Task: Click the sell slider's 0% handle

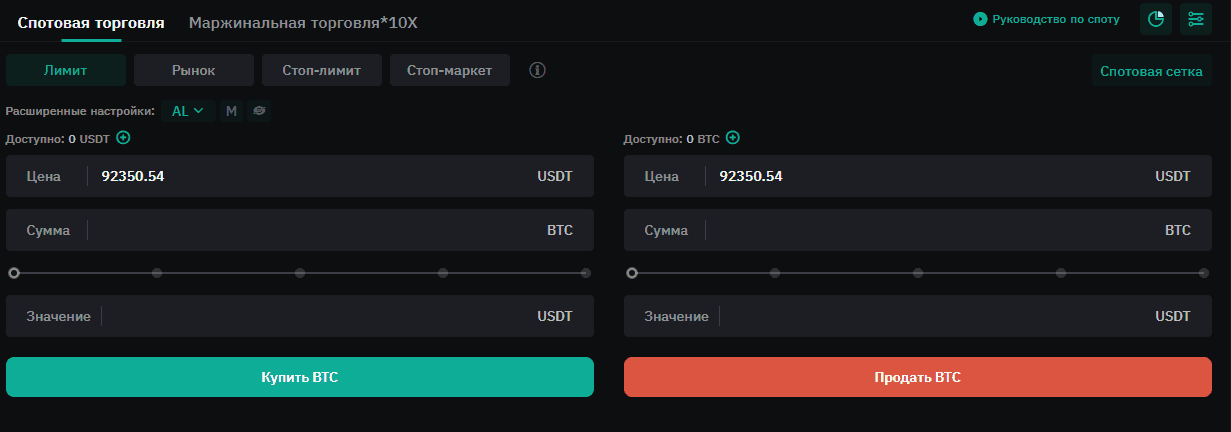Action: tap(632, 272)
